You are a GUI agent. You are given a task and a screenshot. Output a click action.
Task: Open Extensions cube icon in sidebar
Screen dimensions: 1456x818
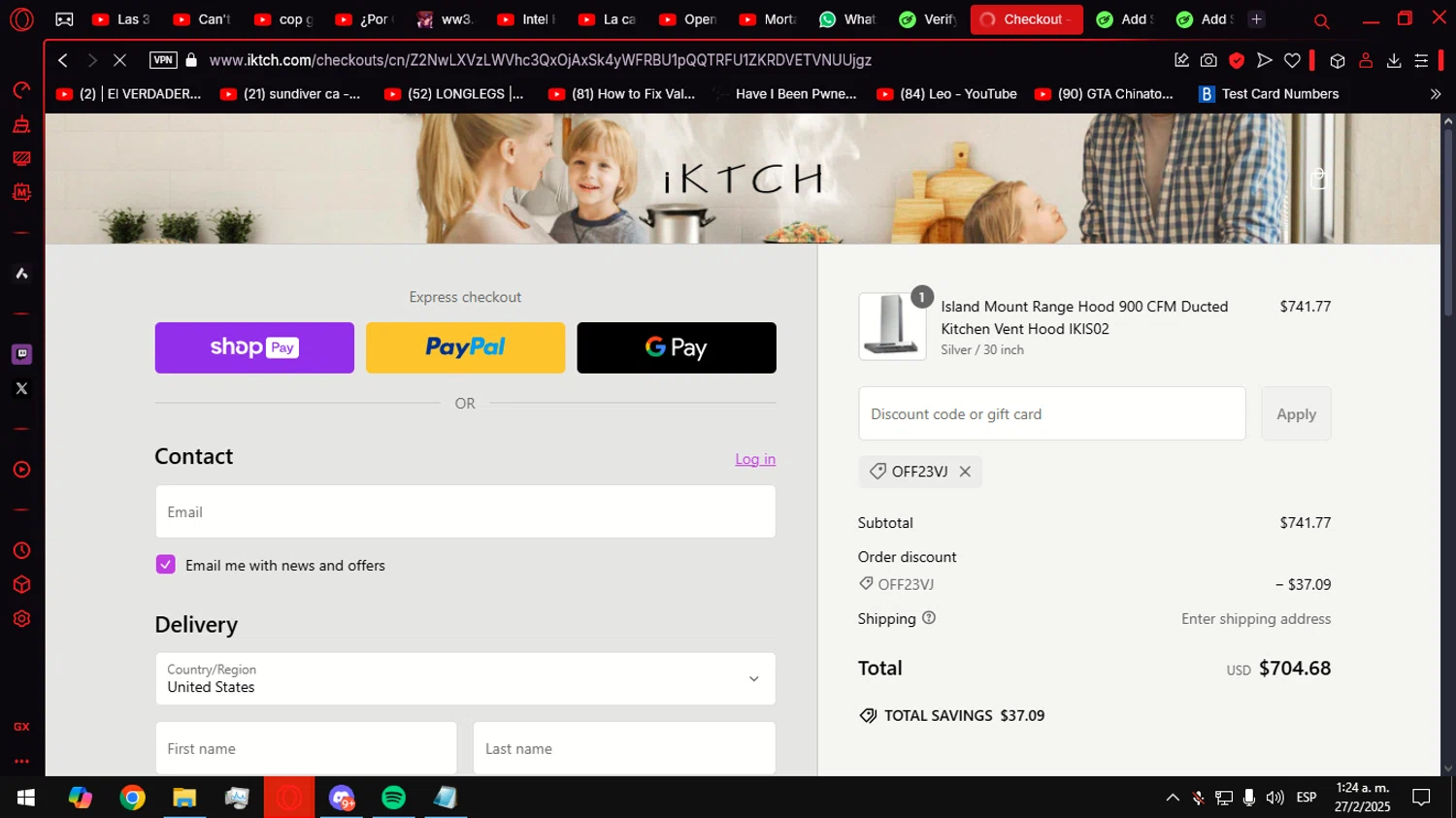(x=21, y=584)
